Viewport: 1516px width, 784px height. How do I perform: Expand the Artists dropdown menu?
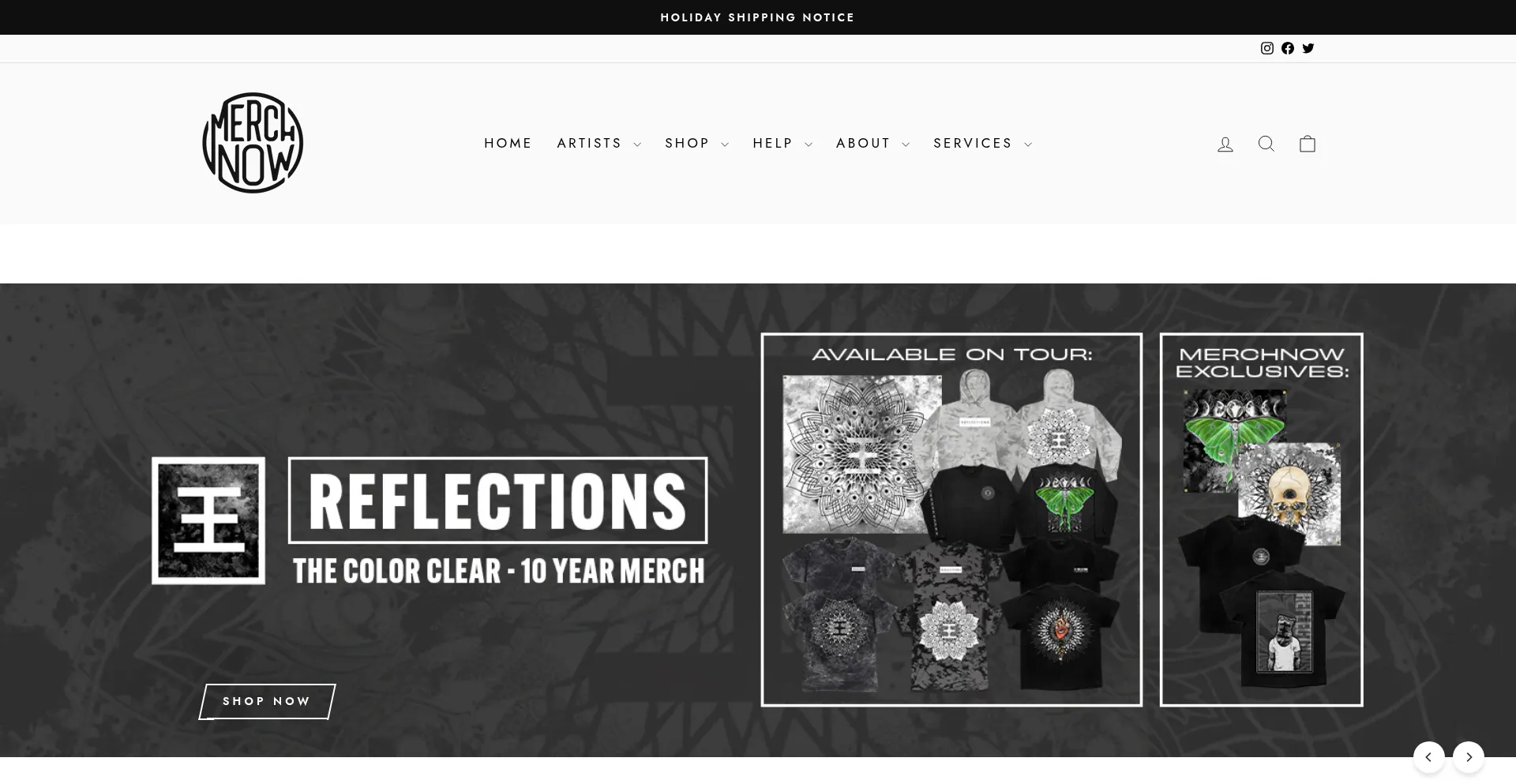point(599,144)
